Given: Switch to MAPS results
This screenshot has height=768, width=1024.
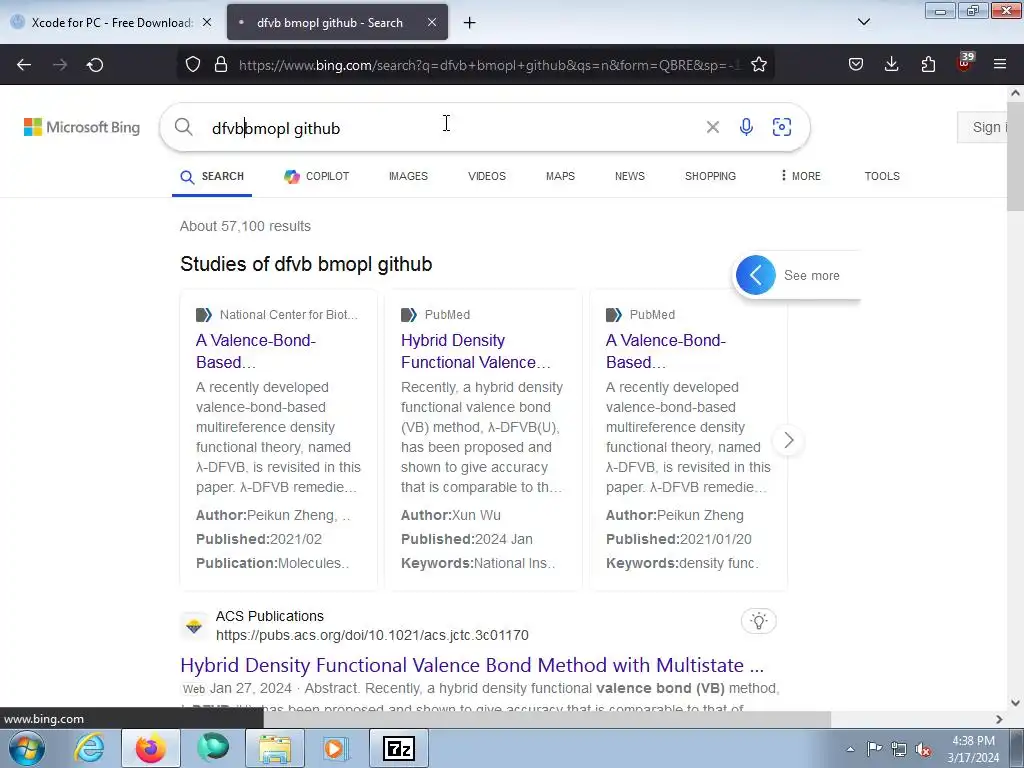Looking at the screenshot, I should pyautogui.click(x=560, y=176).
